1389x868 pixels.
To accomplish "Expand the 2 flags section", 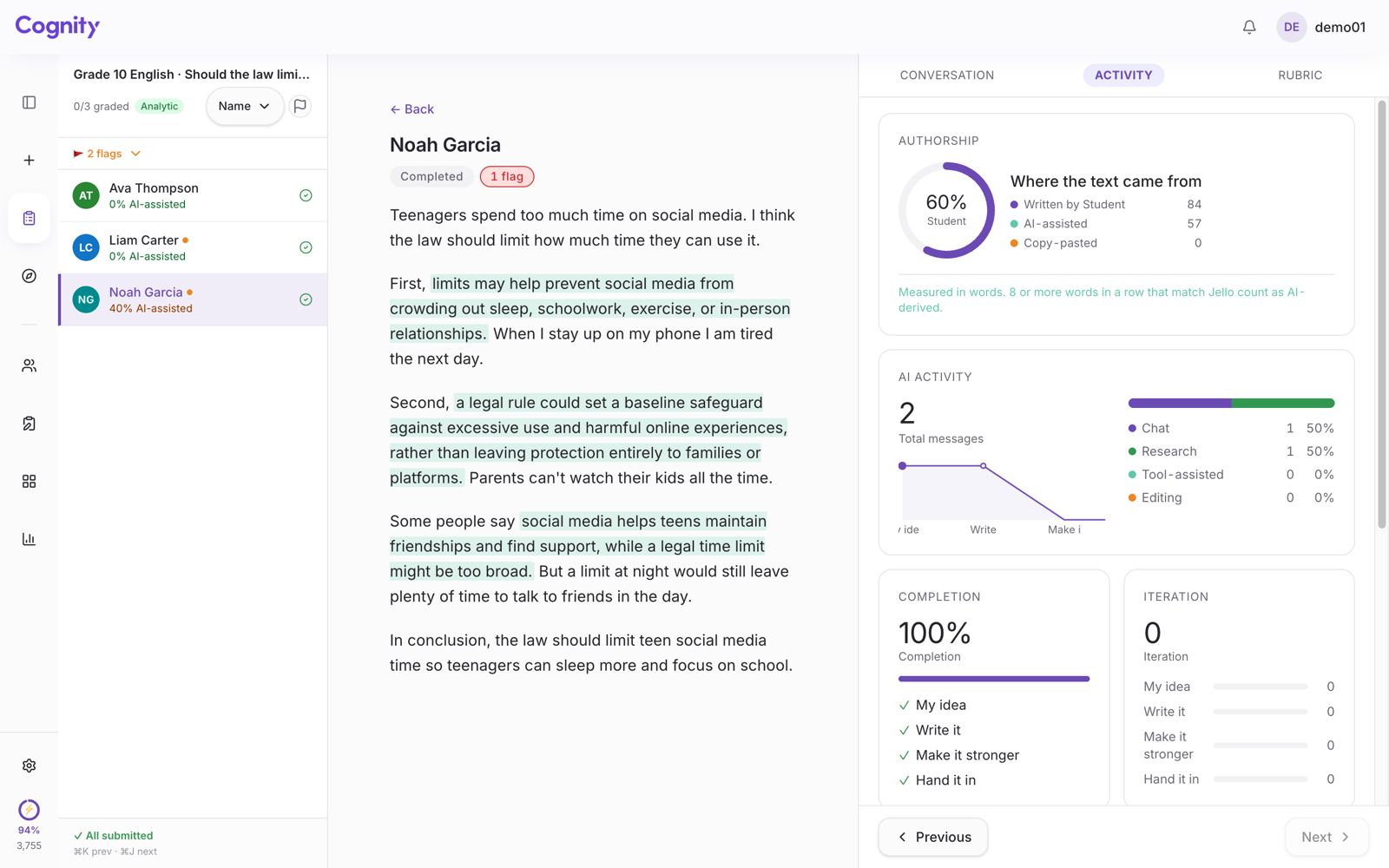I will click(x=108, y=154).
